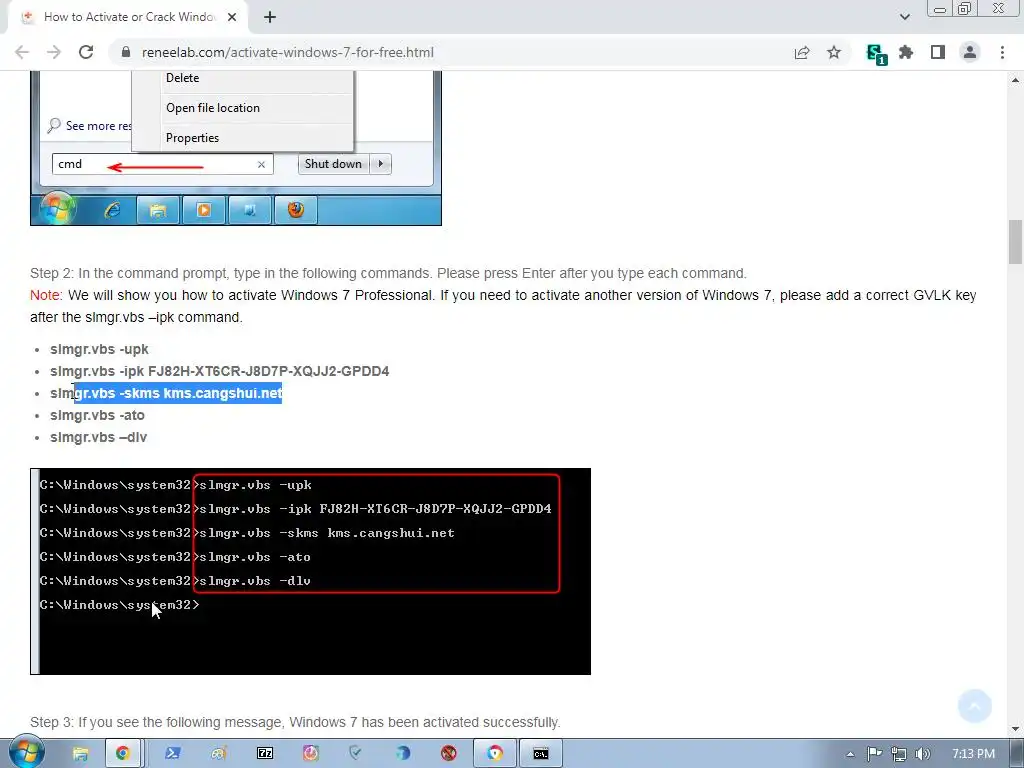Click the slmgr.vbs -upk bullet line
Screen dimensions: 1024x768
pyautogui.click(x=99, y=349)
